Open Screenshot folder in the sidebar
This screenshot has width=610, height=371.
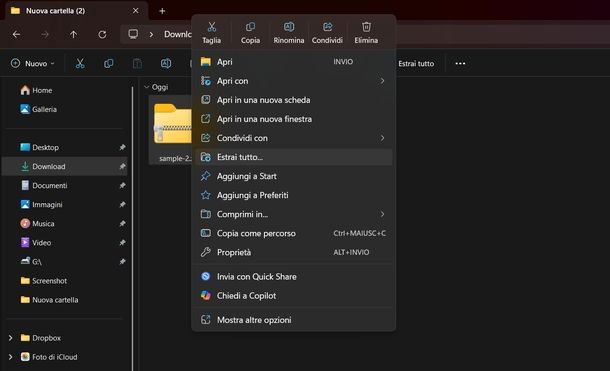[x=64, y=281]
